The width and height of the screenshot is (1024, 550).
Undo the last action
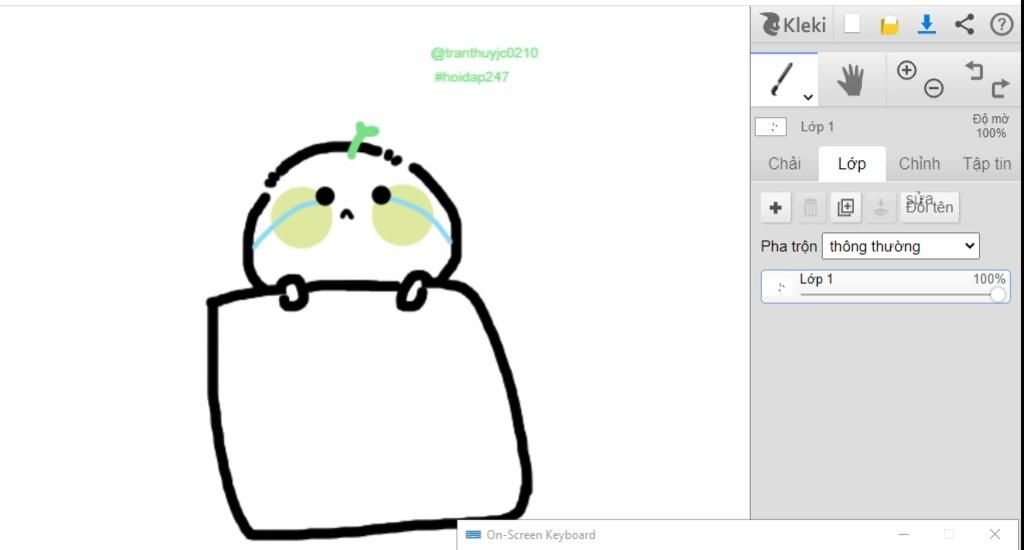pos(974,69)
